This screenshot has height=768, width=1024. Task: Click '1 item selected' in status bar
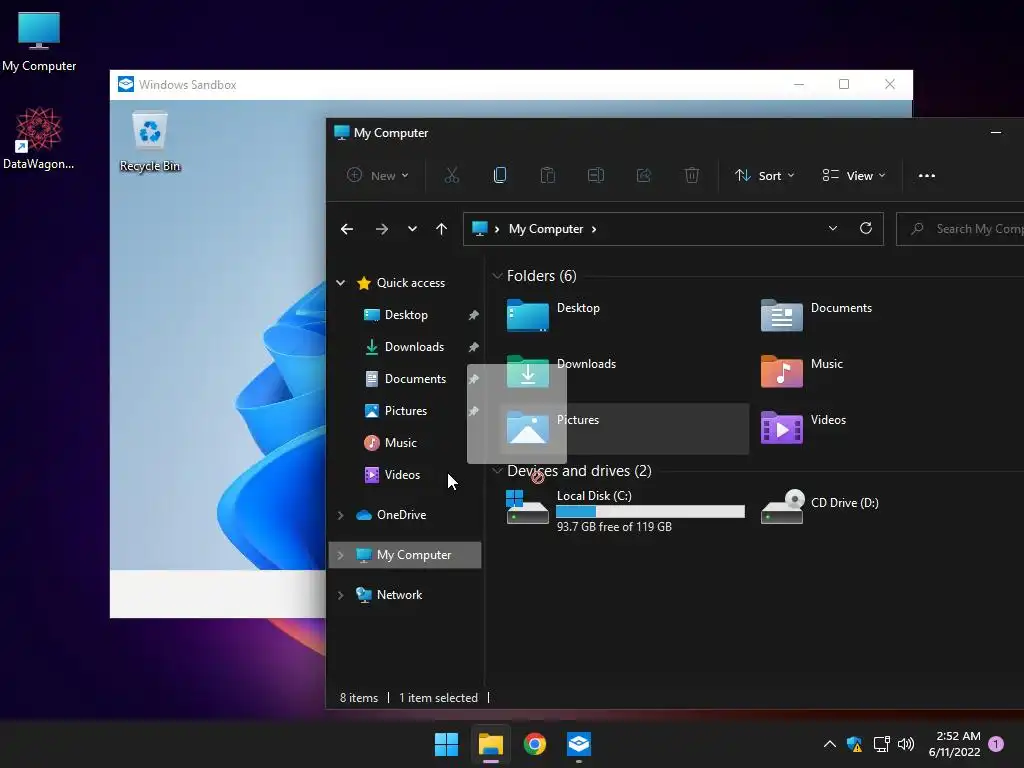[x=438, y=698]
